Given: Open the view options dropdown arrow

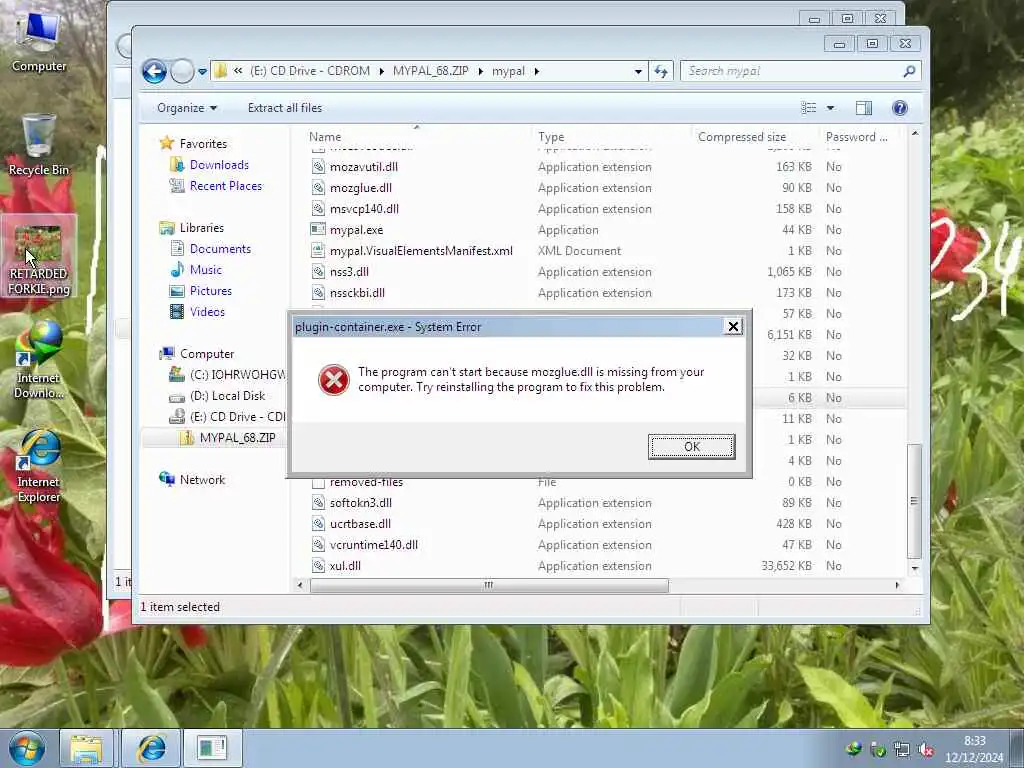Looking at the screenshot, I should [830, 108].
